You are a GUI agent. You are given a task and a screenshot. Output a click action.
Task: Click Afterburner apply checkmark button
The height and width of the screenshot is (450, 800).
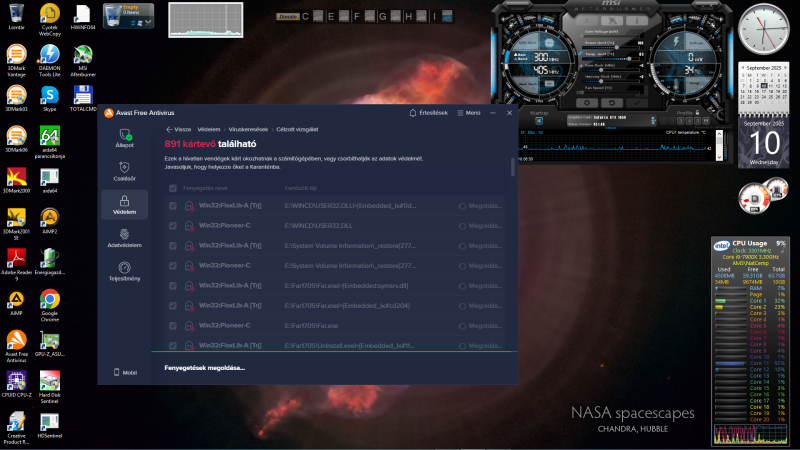[636, 103]
